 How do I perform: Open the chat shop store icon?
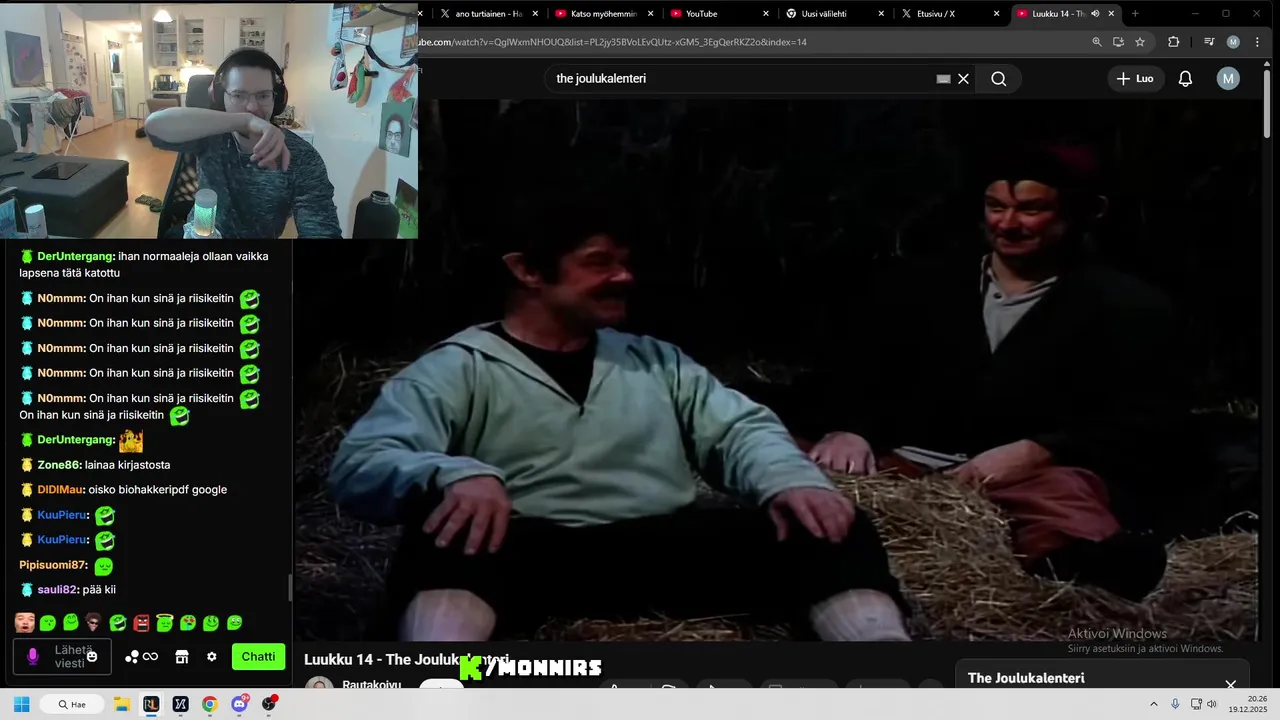tap(181, 657)
